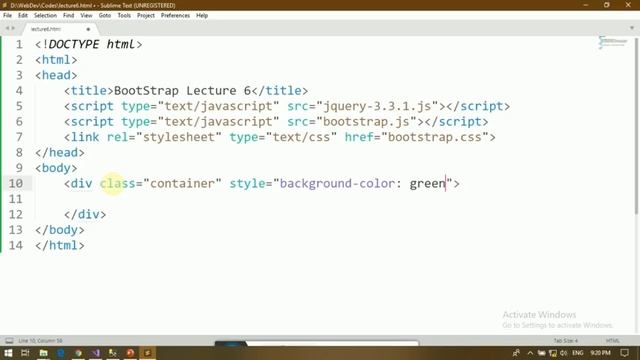Click the 9:20 PM clock
This screenshot has width=640, height=360.
[600, 353]
